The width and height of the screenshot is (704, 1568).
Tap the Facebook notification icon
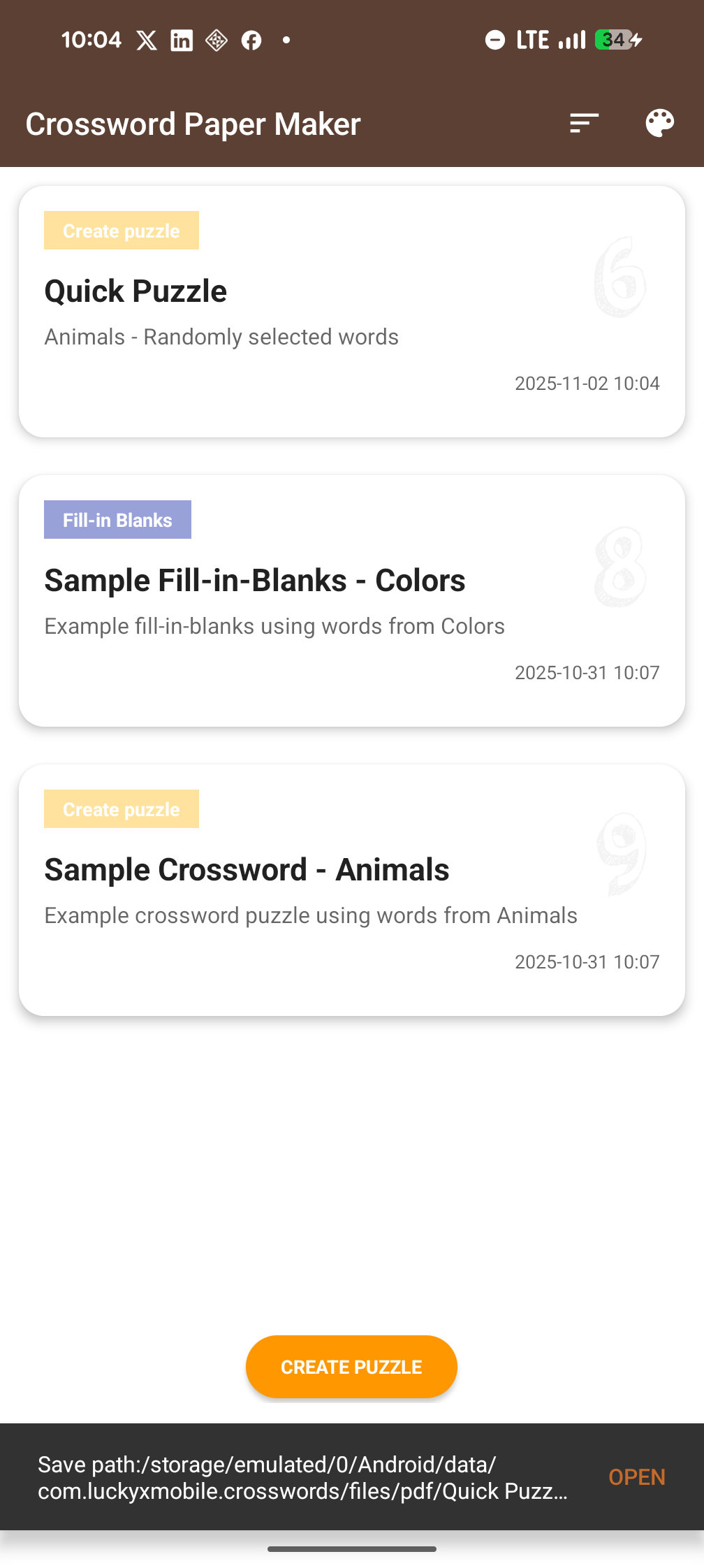pyautogui.click(x=251, y=41)
